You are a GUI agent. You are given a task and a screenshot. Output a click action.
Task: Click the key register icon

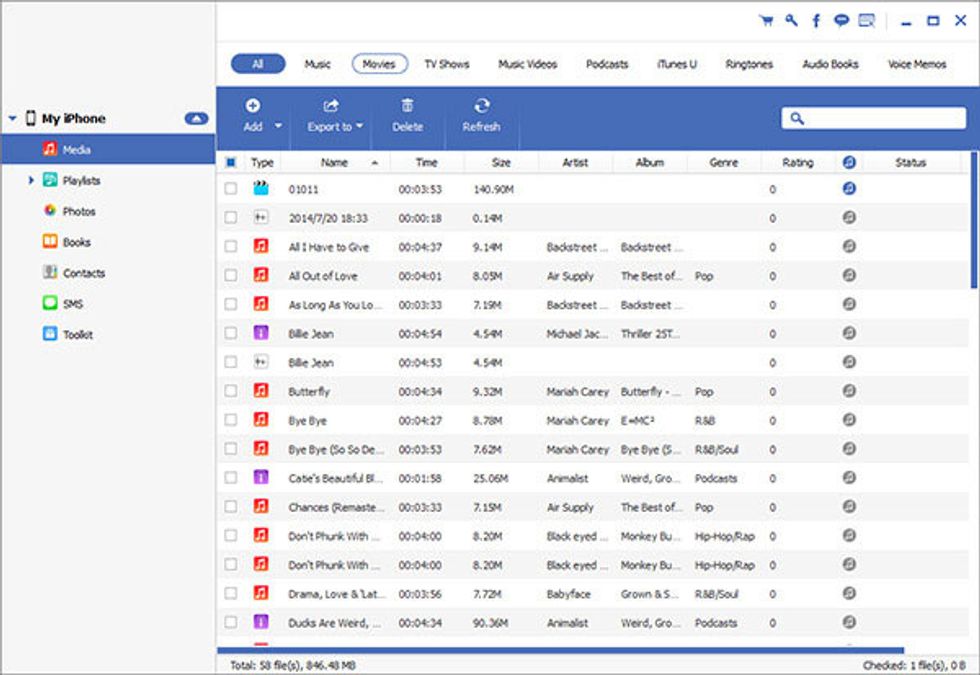click(791, 20)
